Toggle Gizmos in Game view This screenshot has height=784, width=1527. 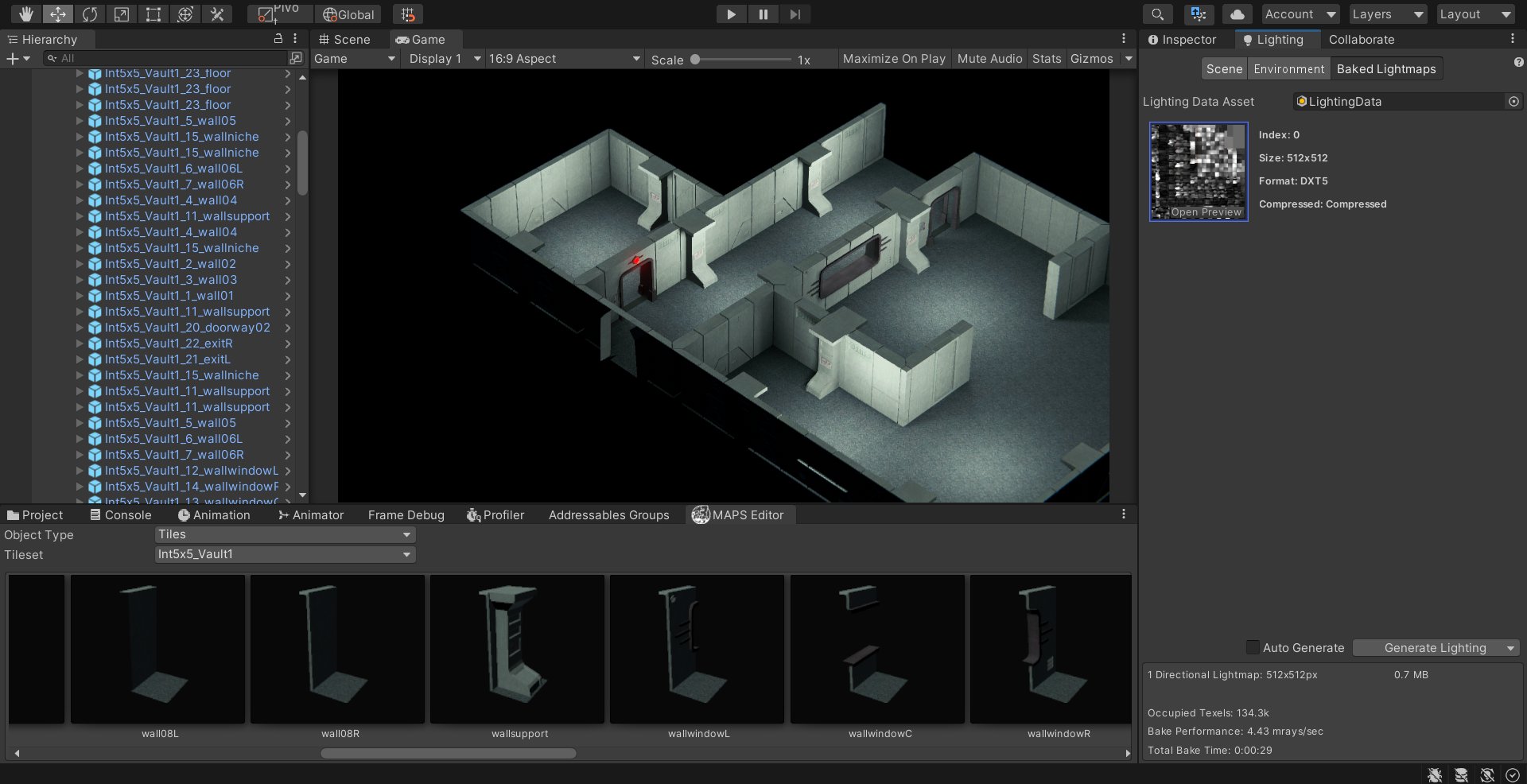(x=1091, y=58)
